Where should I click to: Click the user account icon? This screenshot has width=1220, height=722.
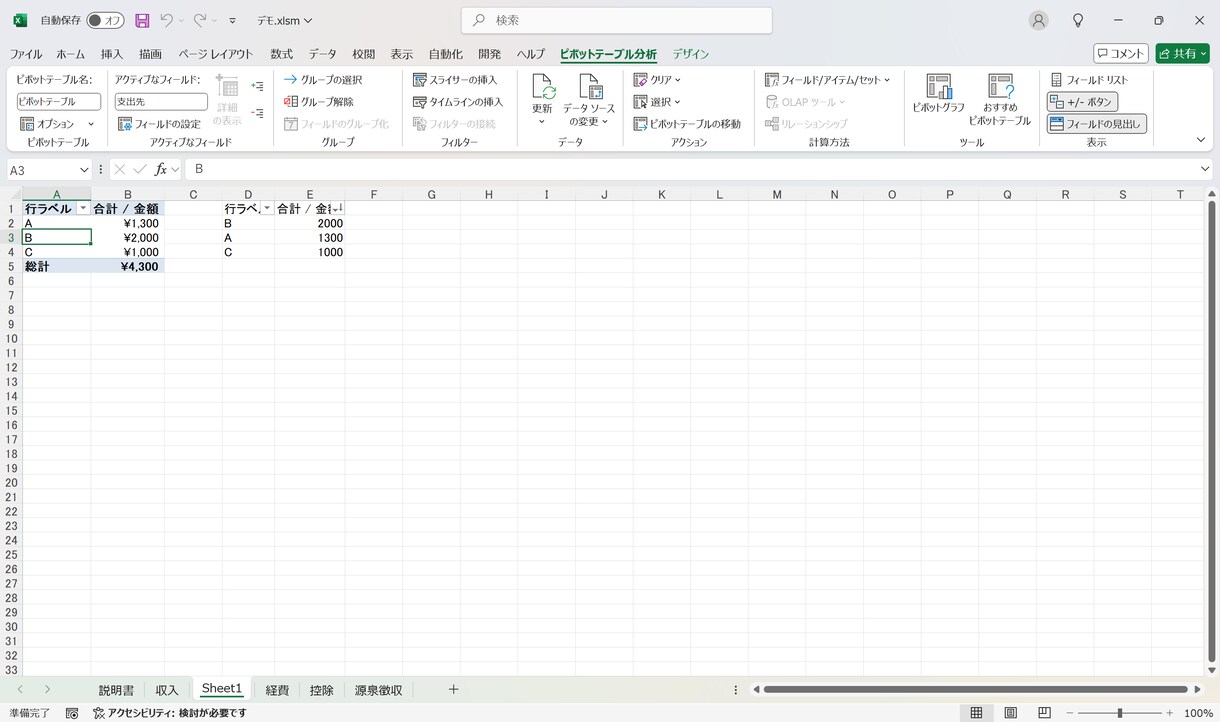pyautogui.click(x=1039, y=20)
